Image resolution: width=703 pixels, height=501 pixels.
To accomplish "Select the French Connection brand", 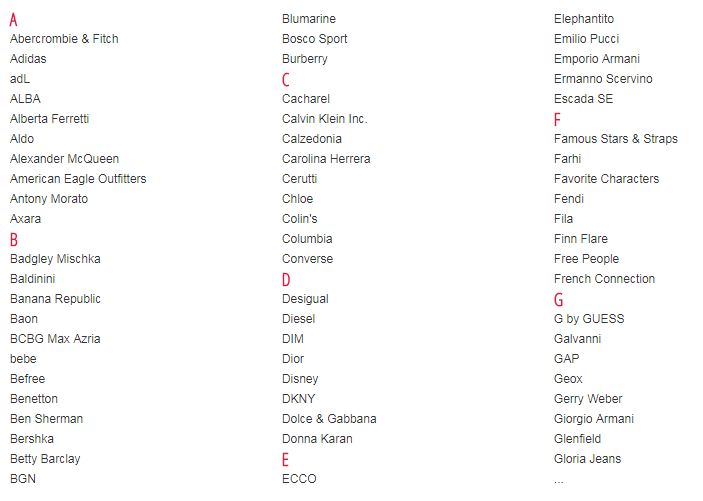I will [604, 279].
